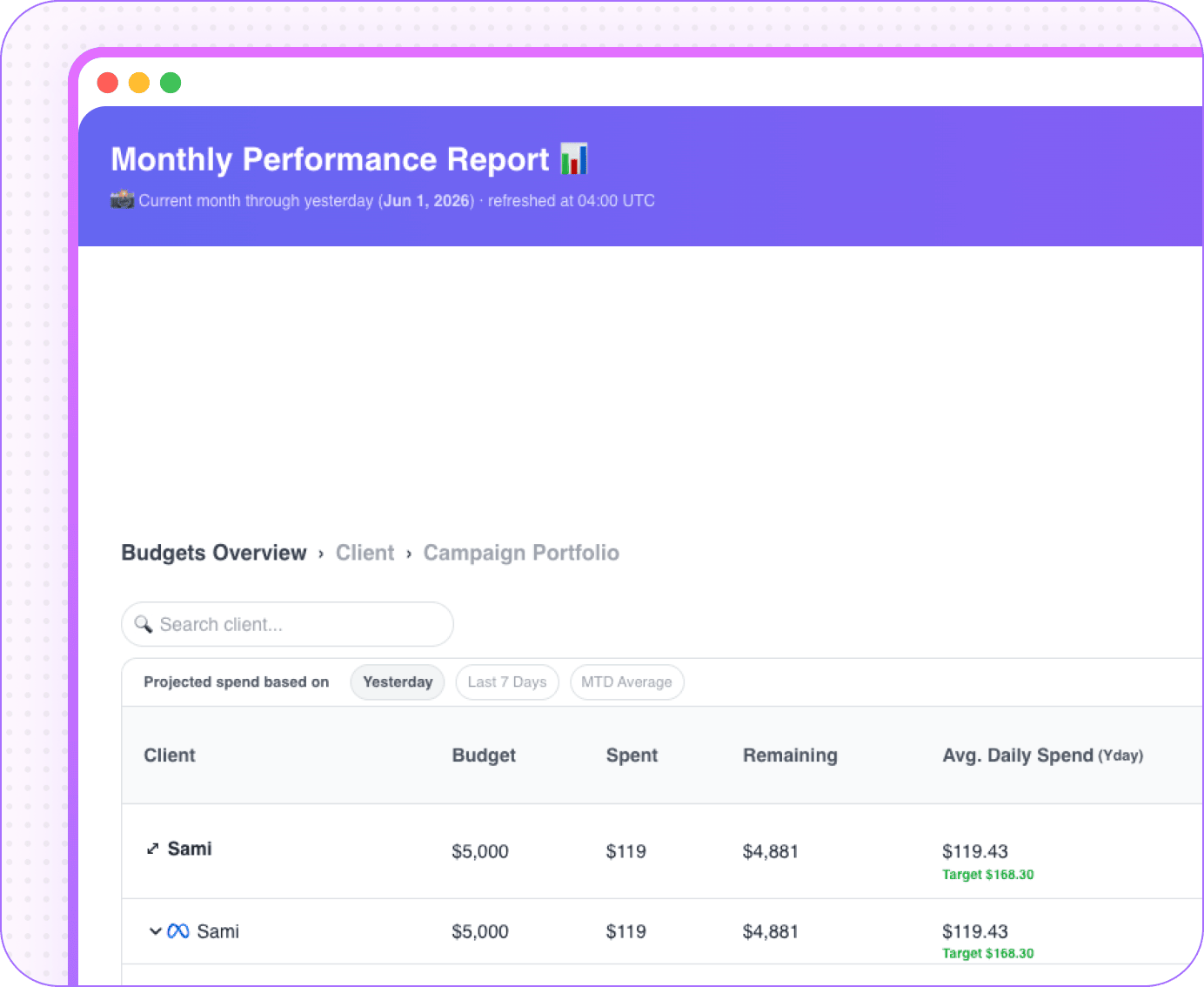Collapse the Meta Sami row chevron
Screen dimensions: 1204x987
click(155, 931)
